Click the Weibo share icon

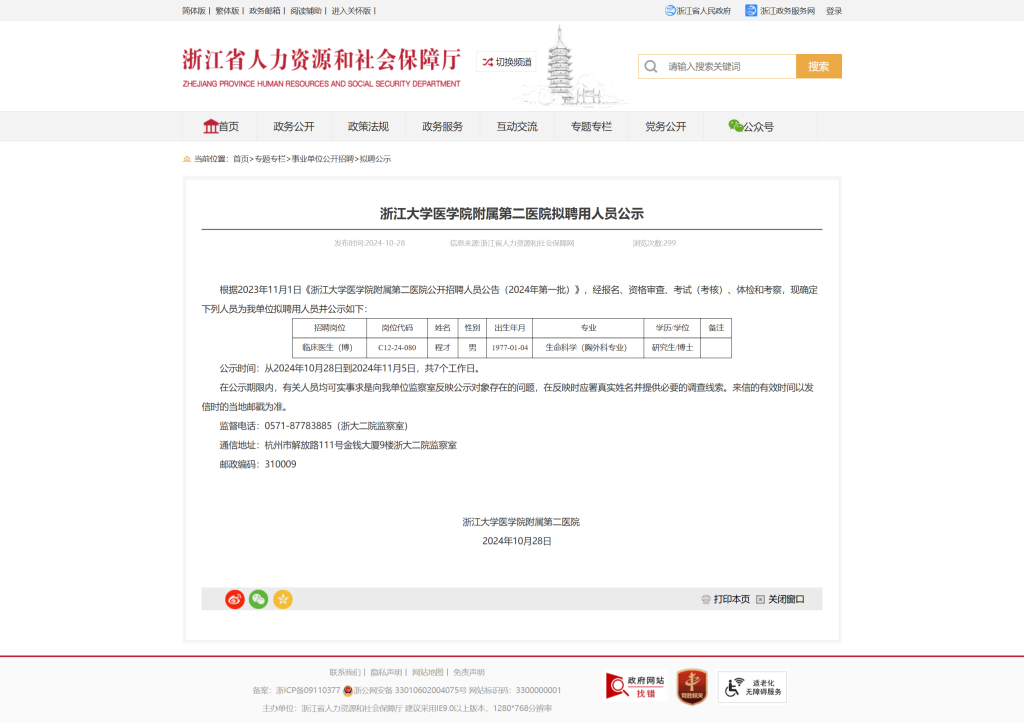tap(235, 600)
